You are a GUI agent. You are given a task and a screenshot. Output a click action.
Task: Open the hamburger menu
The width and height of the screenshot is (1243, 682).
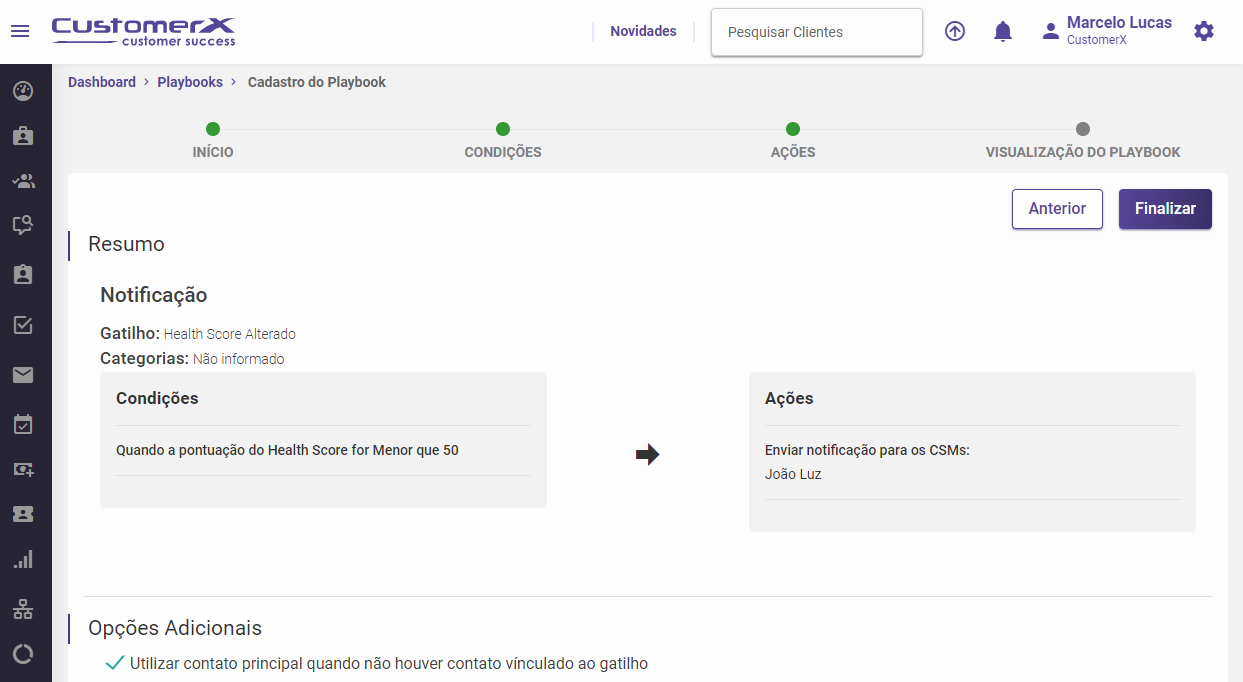(x=20, y=31)
